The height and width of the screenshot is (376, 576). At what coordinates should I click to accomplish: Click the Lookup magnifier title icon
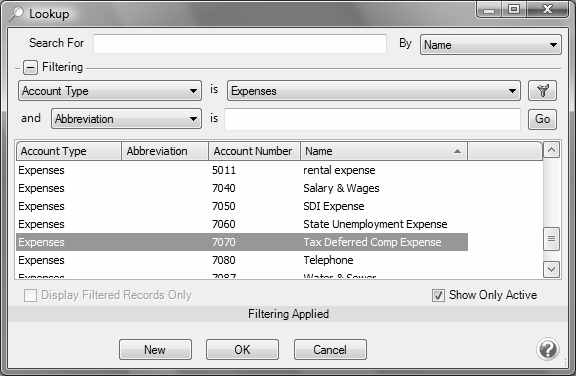(16, 14)
